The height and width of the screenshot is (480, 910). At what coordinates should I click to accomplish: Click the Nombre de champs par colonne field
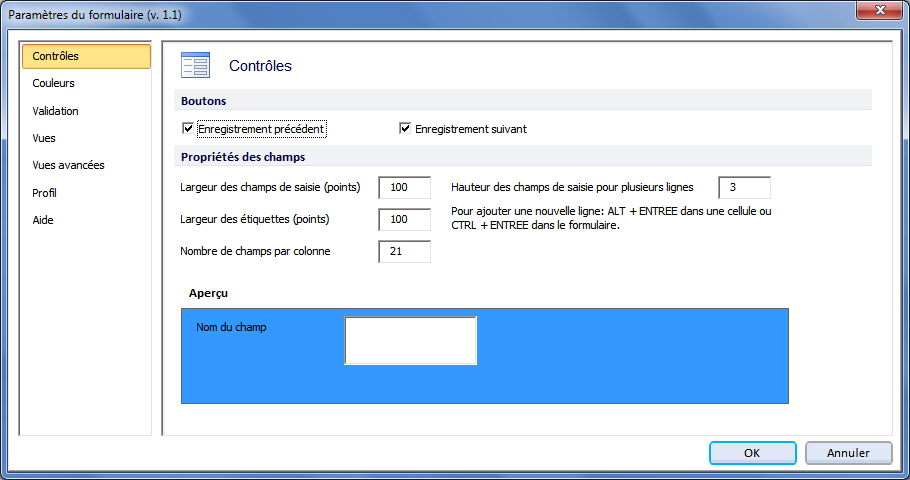405,251
